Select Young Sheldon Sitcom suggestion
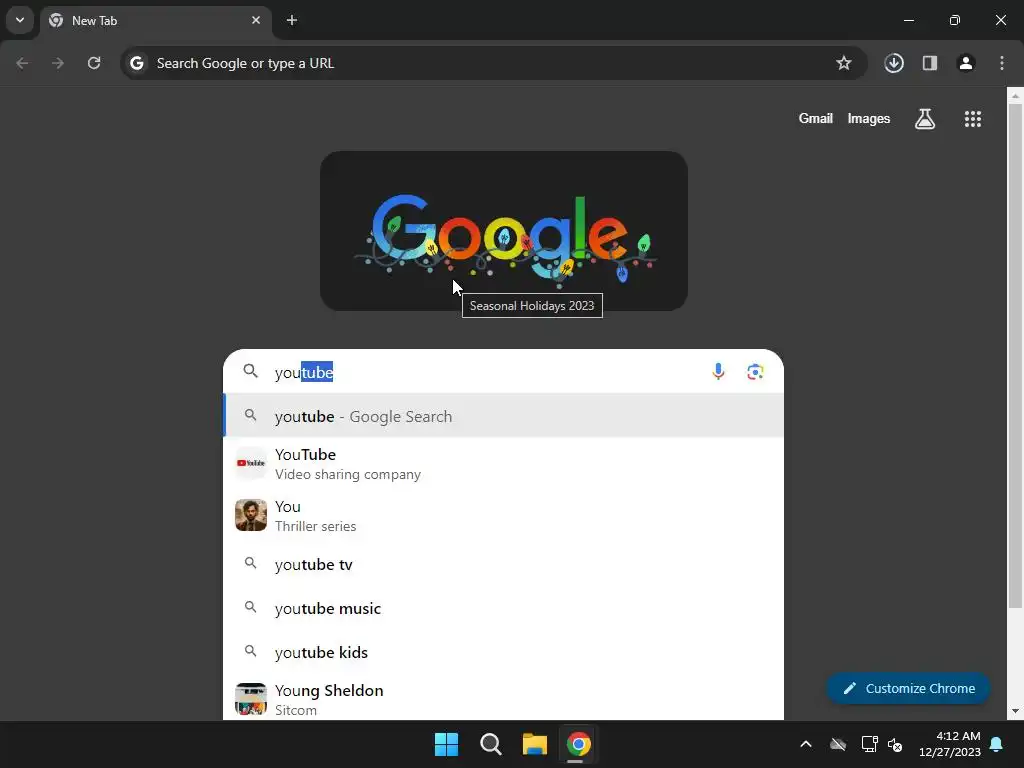Image resolution: width=1024 pixels, height=768 pixels. 504,699
